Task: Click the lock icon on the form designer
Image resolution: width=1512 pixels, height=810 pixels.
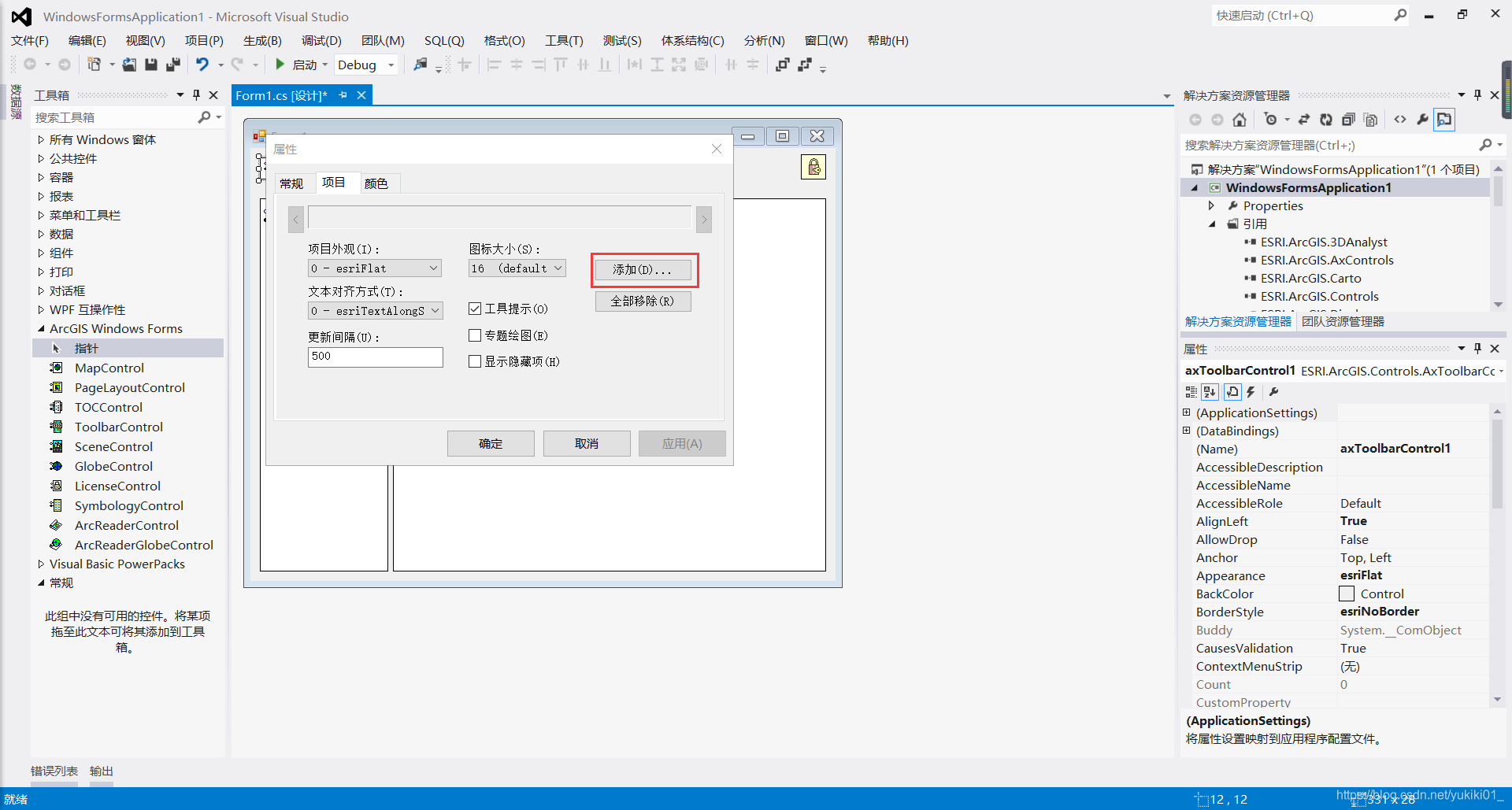Action: pyautogui.click(x=813, y=167)
